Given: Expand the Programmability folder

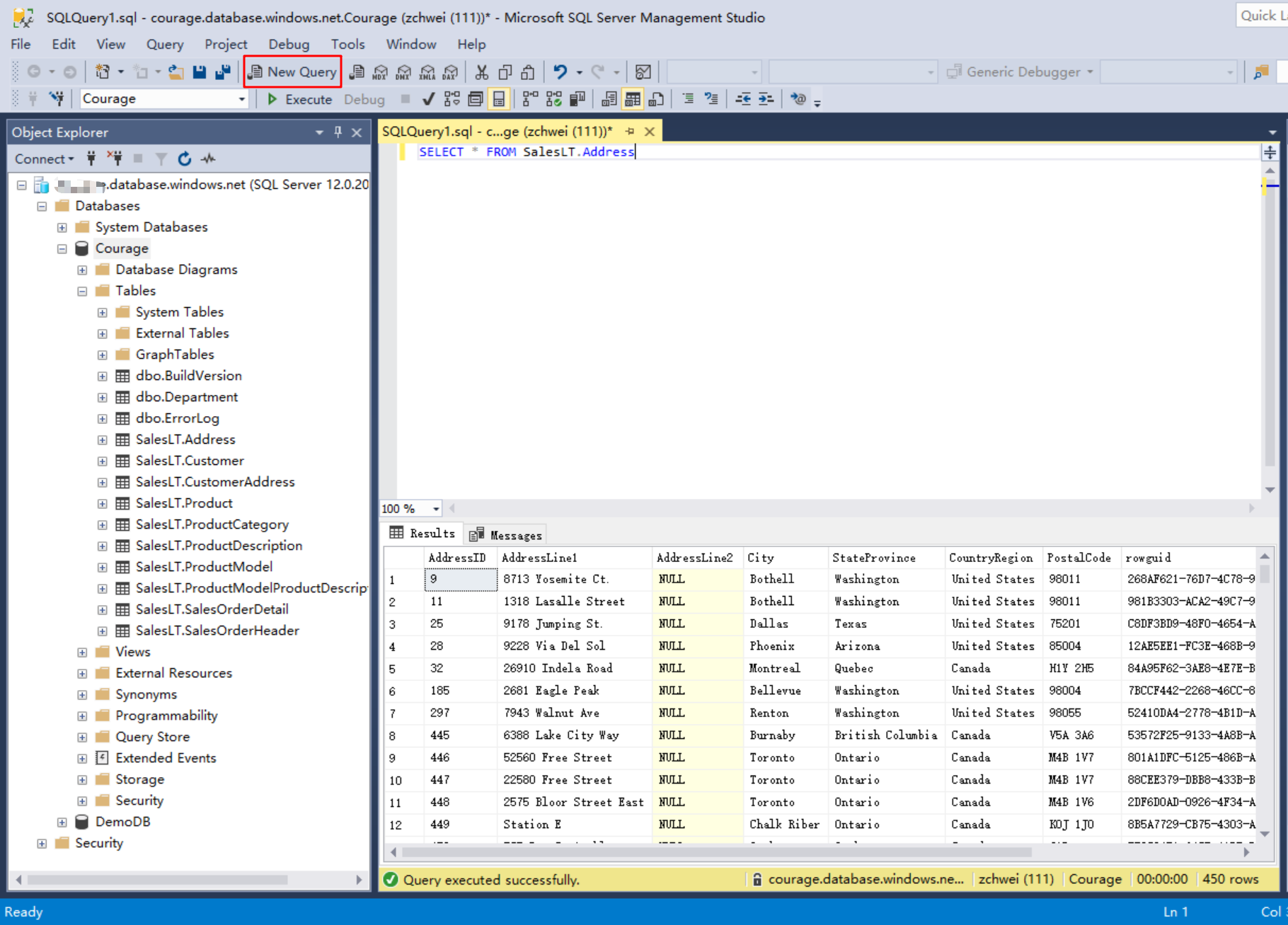Looking at the screenshot, I should click(82, 716).
